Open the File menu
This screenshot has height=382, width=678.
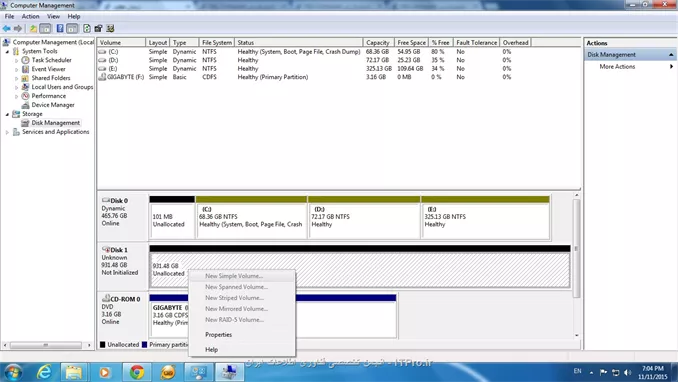10,16
